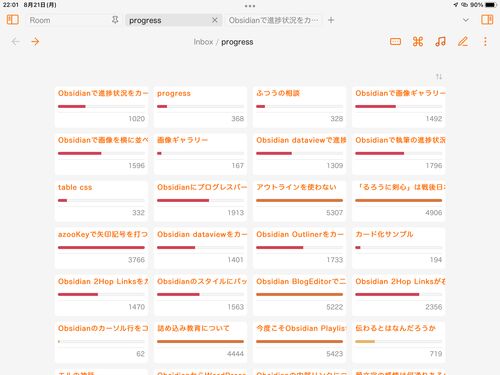Open the multitasking three dots at top
The image size is (500, 375).
point(250,6)
